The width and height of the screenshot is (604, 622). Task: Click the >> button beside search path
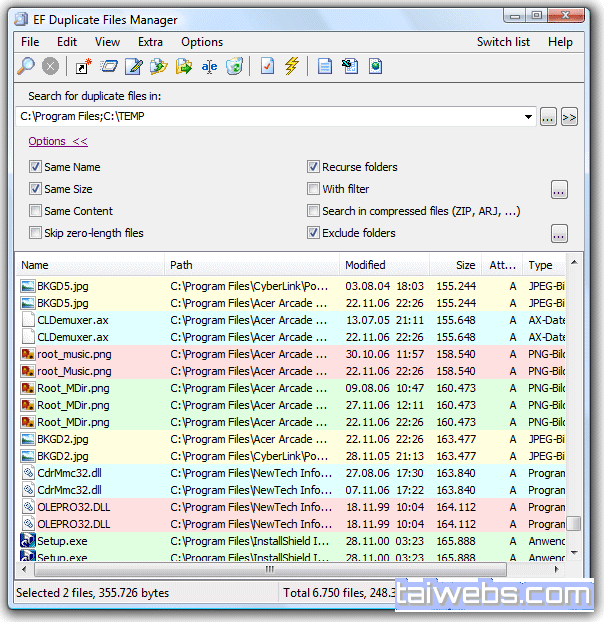(570, 117)
